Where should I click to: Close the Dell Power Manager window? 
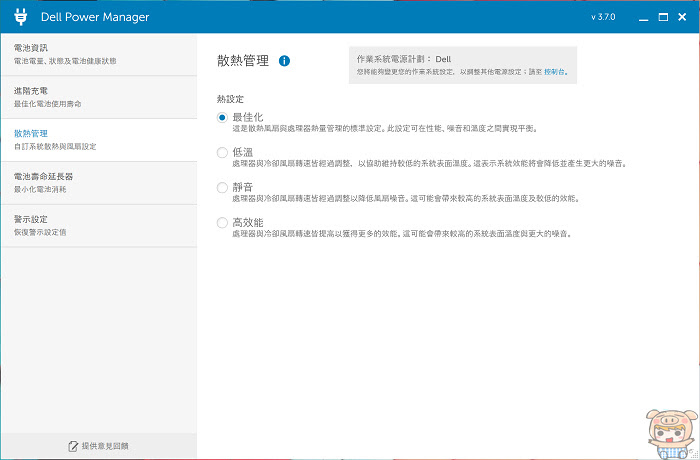682,17
